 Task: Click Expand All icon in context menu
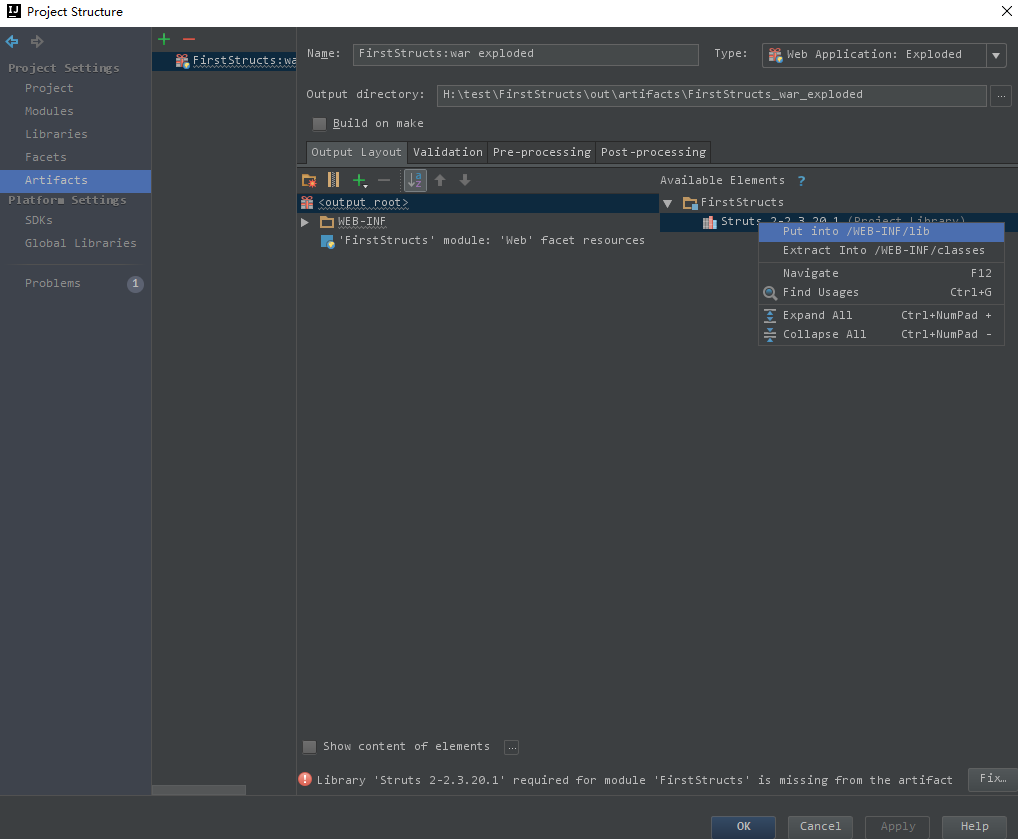point(770,316)
